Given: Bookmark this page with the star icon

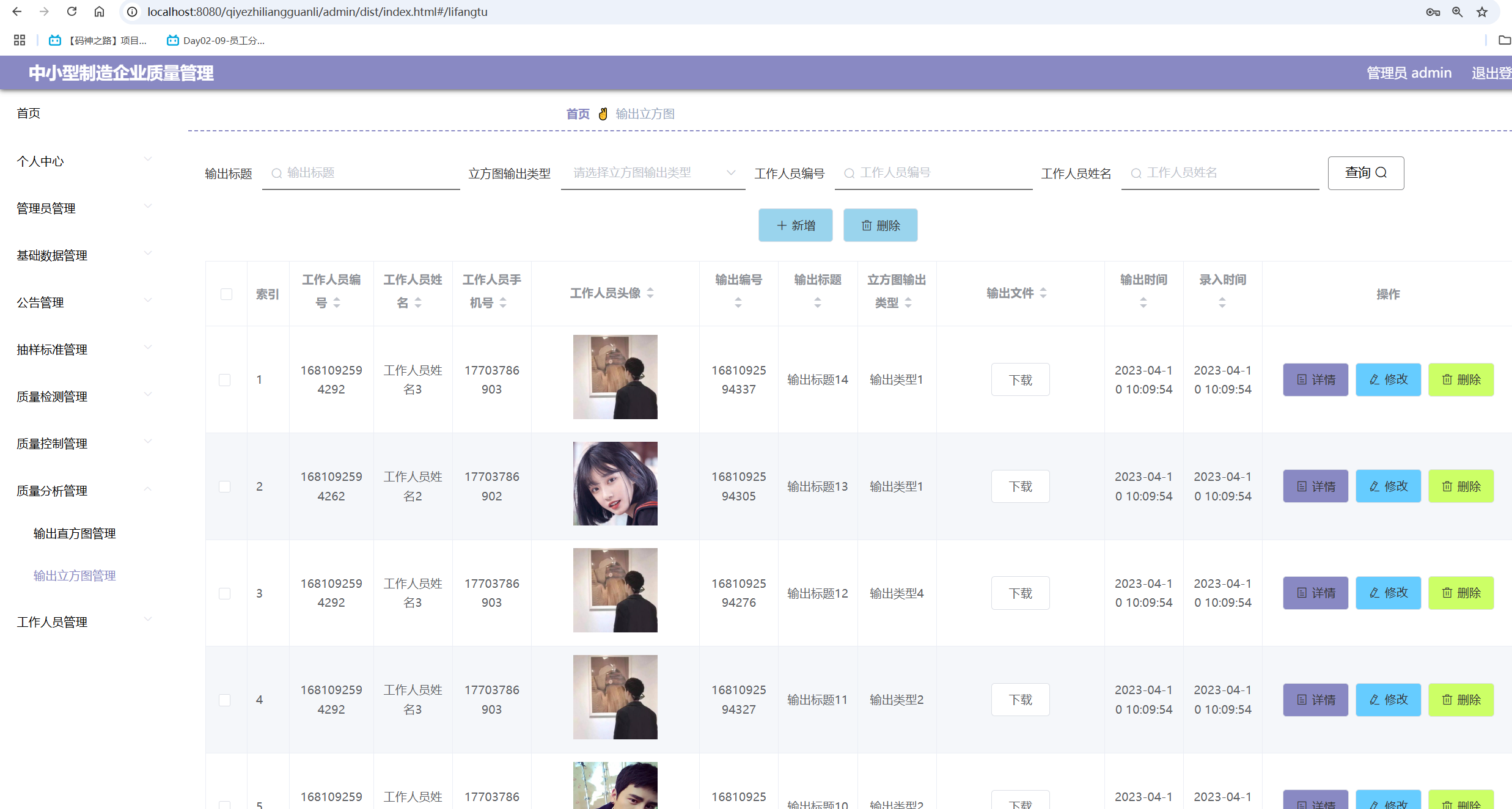Looking at the screenshot, I should pyautogui.click(x=1482, y=12).
